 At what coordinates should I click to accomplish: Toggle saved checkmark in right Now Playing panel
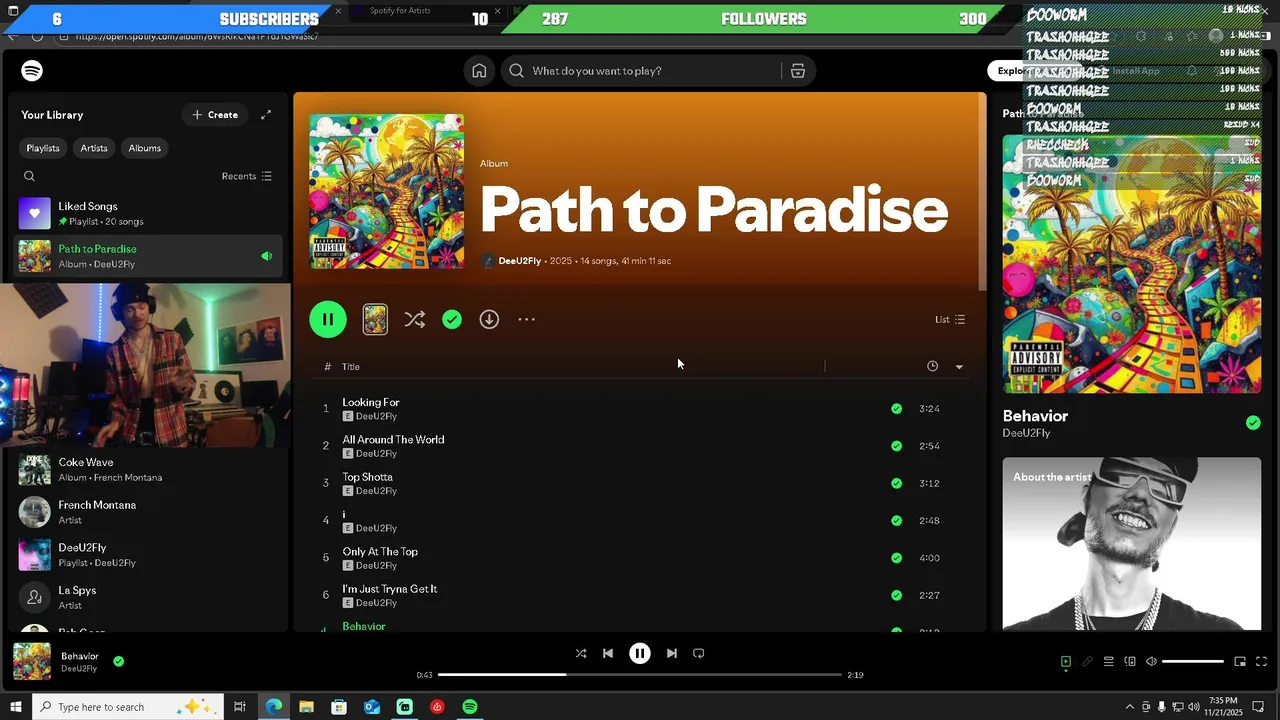pos(1253,423)
